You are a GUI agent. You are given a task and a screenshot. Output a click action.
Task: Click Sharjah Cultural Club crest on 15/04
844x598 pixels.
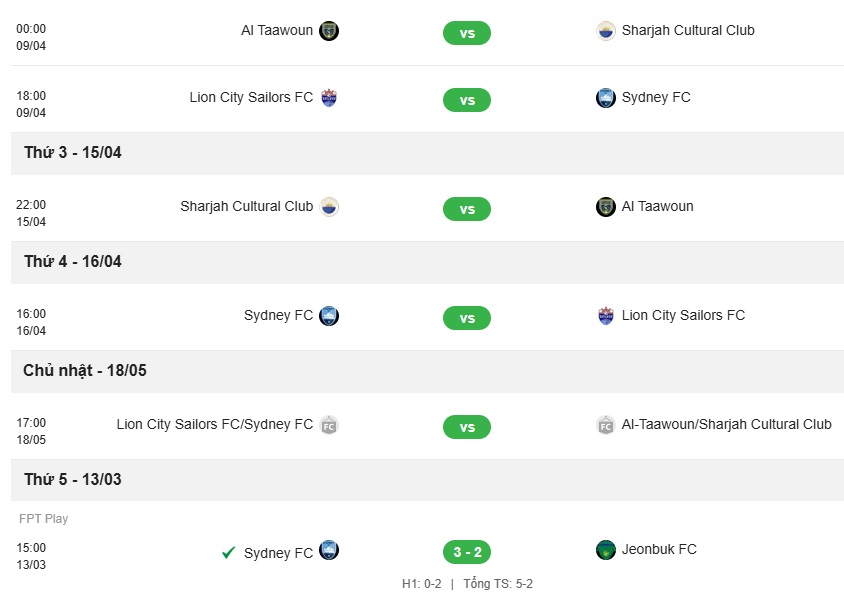click(x=329, y=207)
